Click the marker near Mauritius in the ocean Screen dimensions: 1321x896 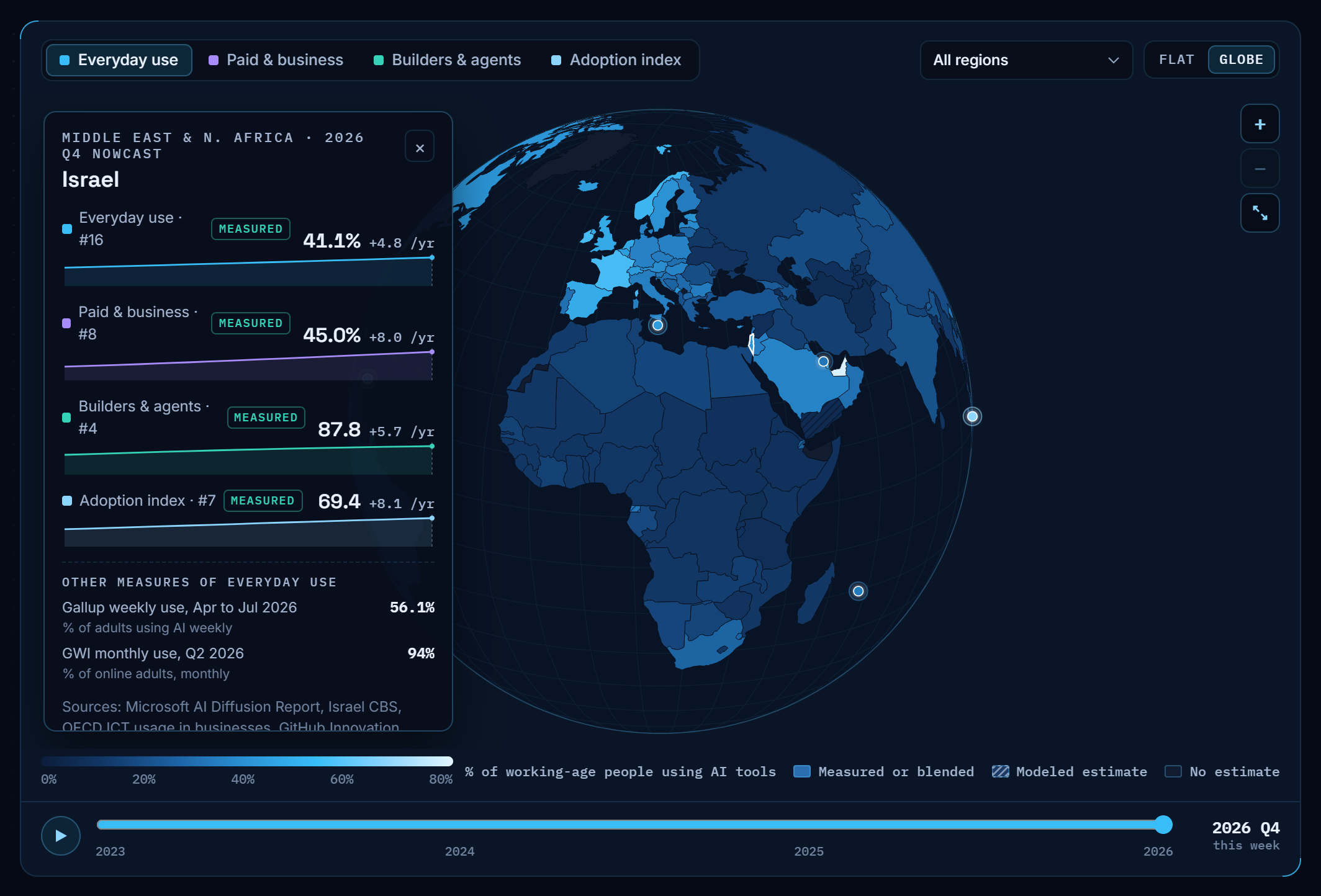[858, 591]
